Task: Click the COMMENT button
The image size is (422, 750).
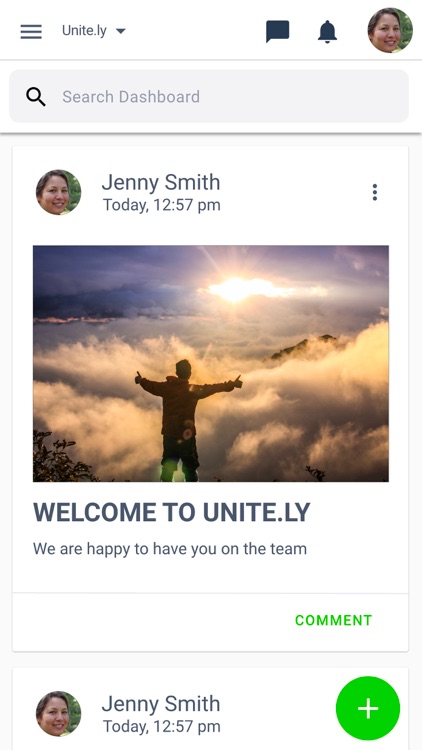Action: coord(333,620)
